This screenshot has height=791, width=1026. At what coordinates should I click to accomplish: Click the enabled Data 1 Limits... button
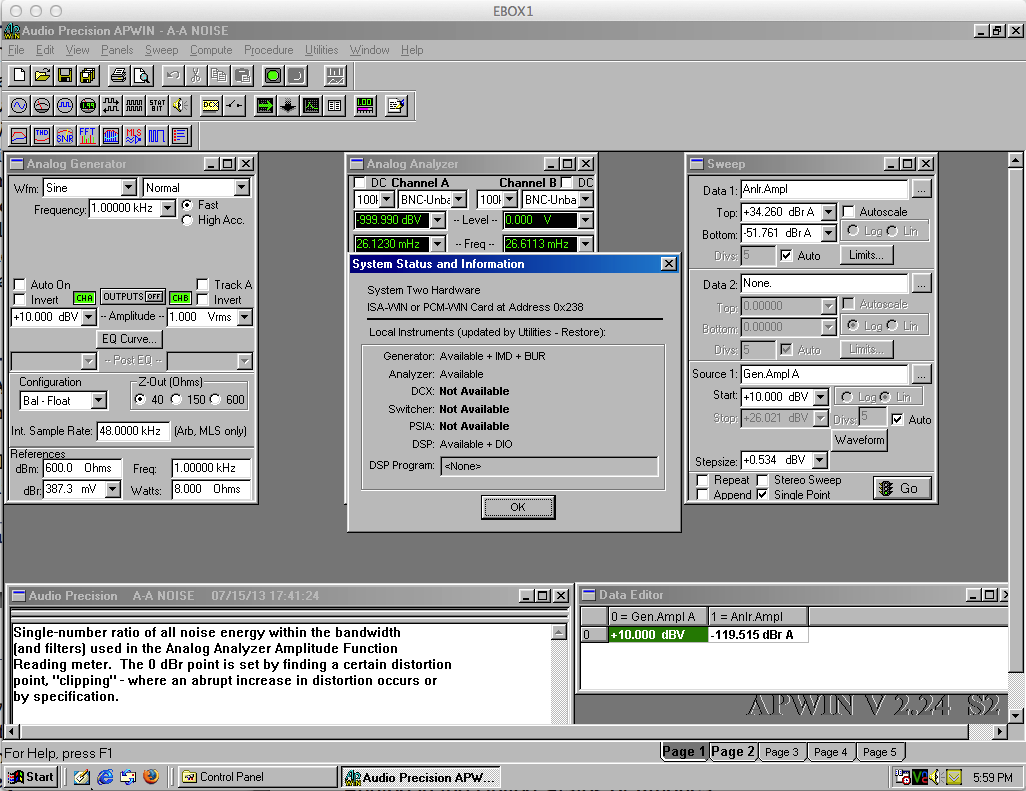pos(866,255)
